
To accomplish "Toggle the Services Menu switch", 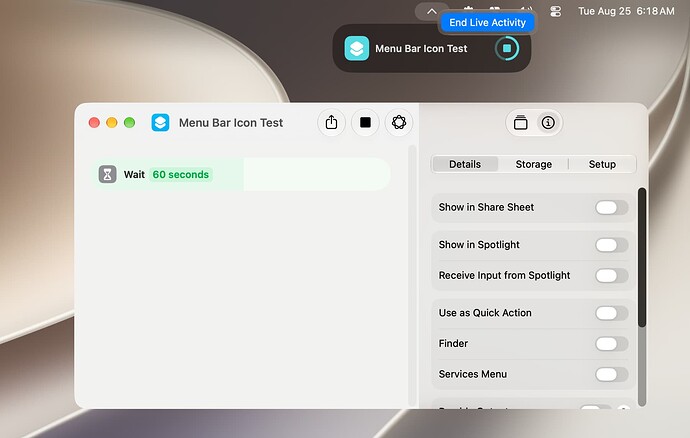I will click(611, 375).
